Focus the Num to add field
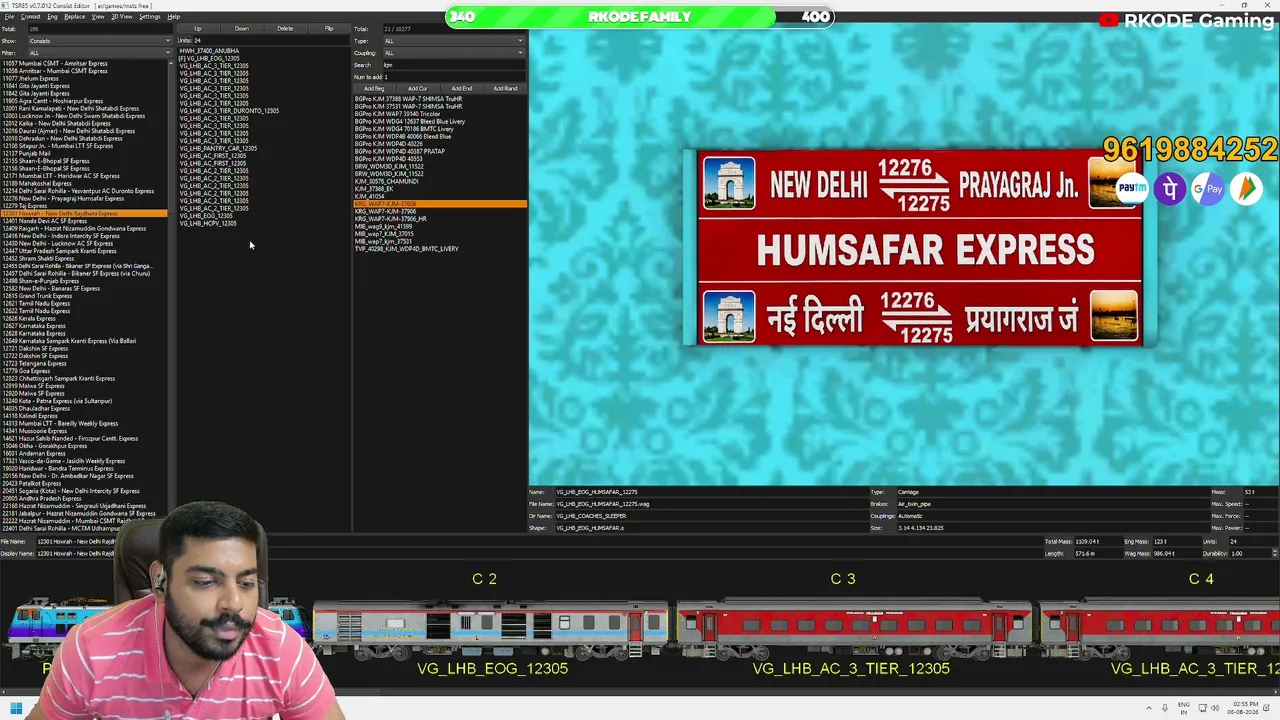This screenshot has height=720, width=1280. [454, 77]
